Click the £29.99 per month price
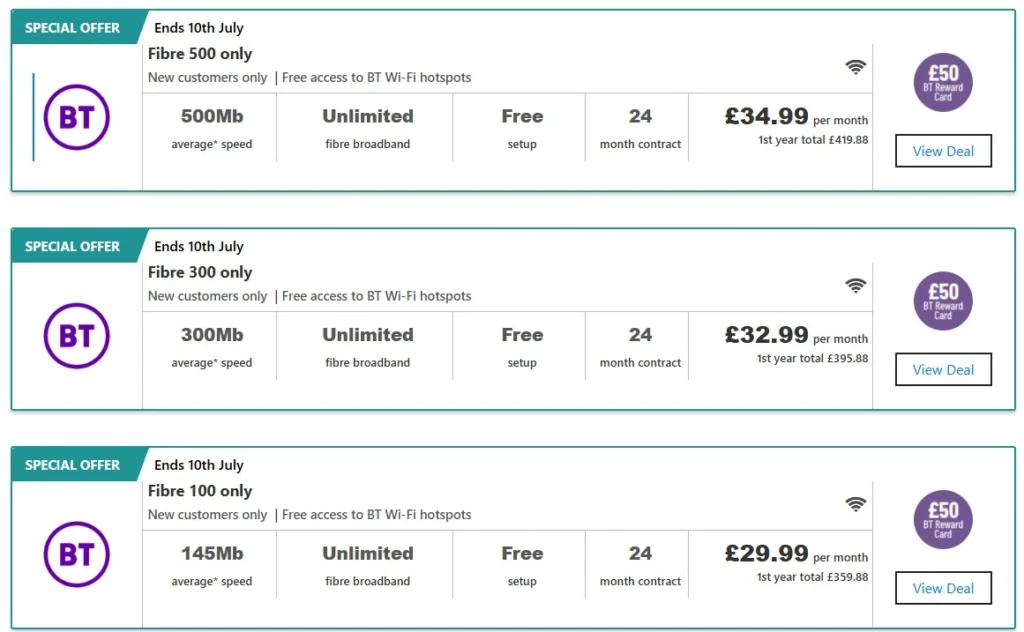This screenshot has height=632, width=1024. click(796, 554)
